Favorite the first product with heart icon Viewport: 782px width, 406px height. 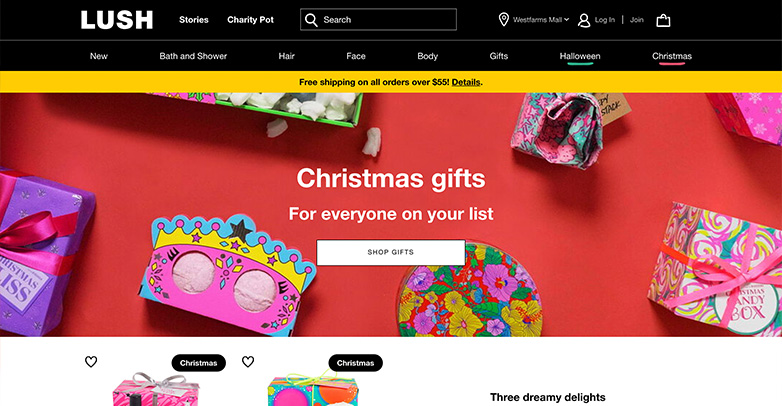(x=91, y=362)
